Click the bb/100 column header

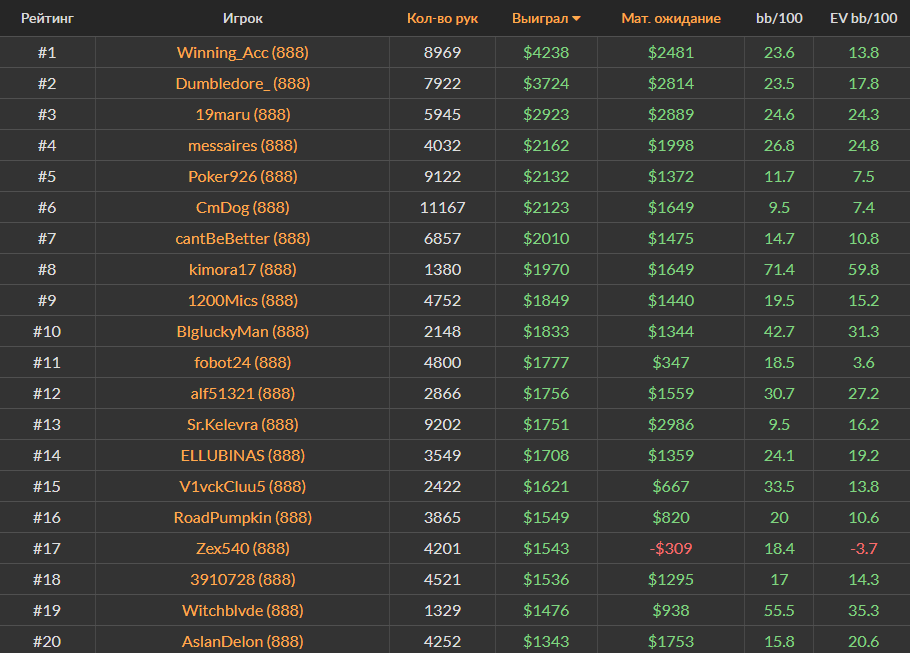[778, 18]
